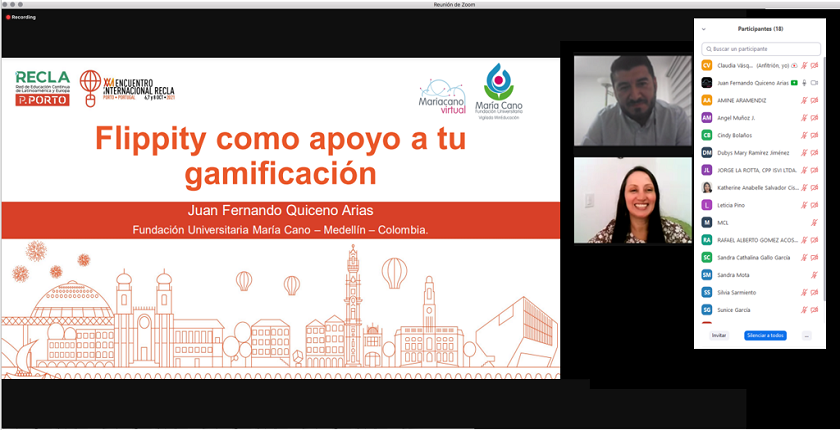Viewport: 840px width, 430px height.
Task: Click the camera-off icon for Katherine Anabelle Salvador
Action: click(x=814, y=187)
